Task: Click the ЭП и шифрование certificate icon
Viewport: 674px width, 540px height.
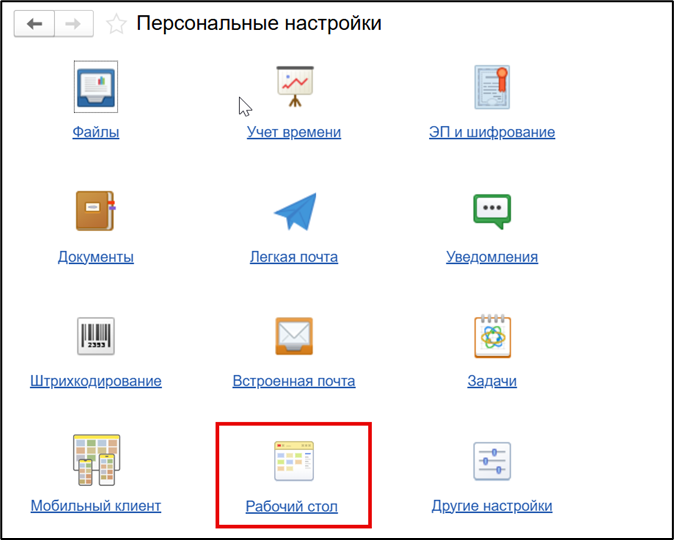Action: (492, 87)
